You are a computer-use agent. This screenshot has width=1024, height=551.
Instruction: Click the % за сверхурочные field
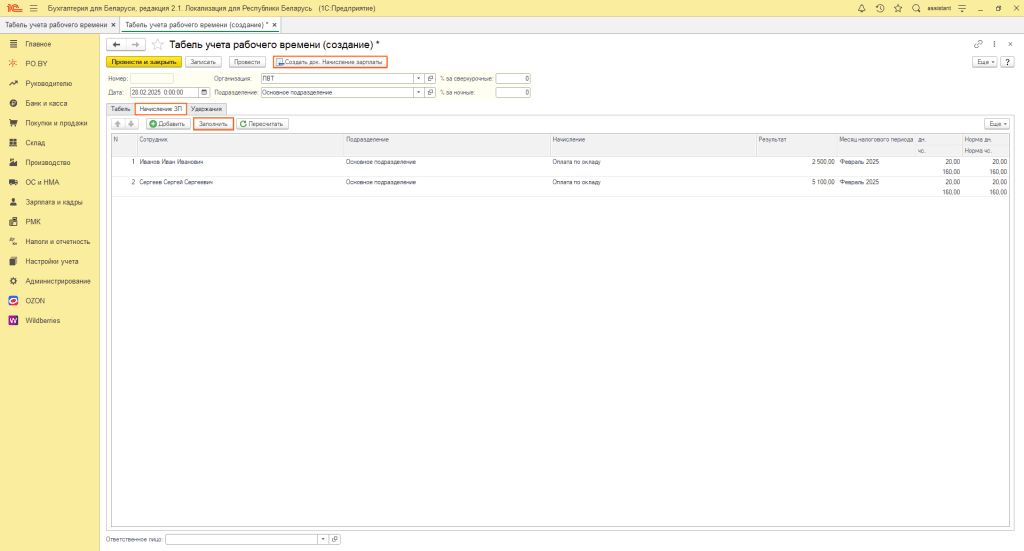click(513, 78)
